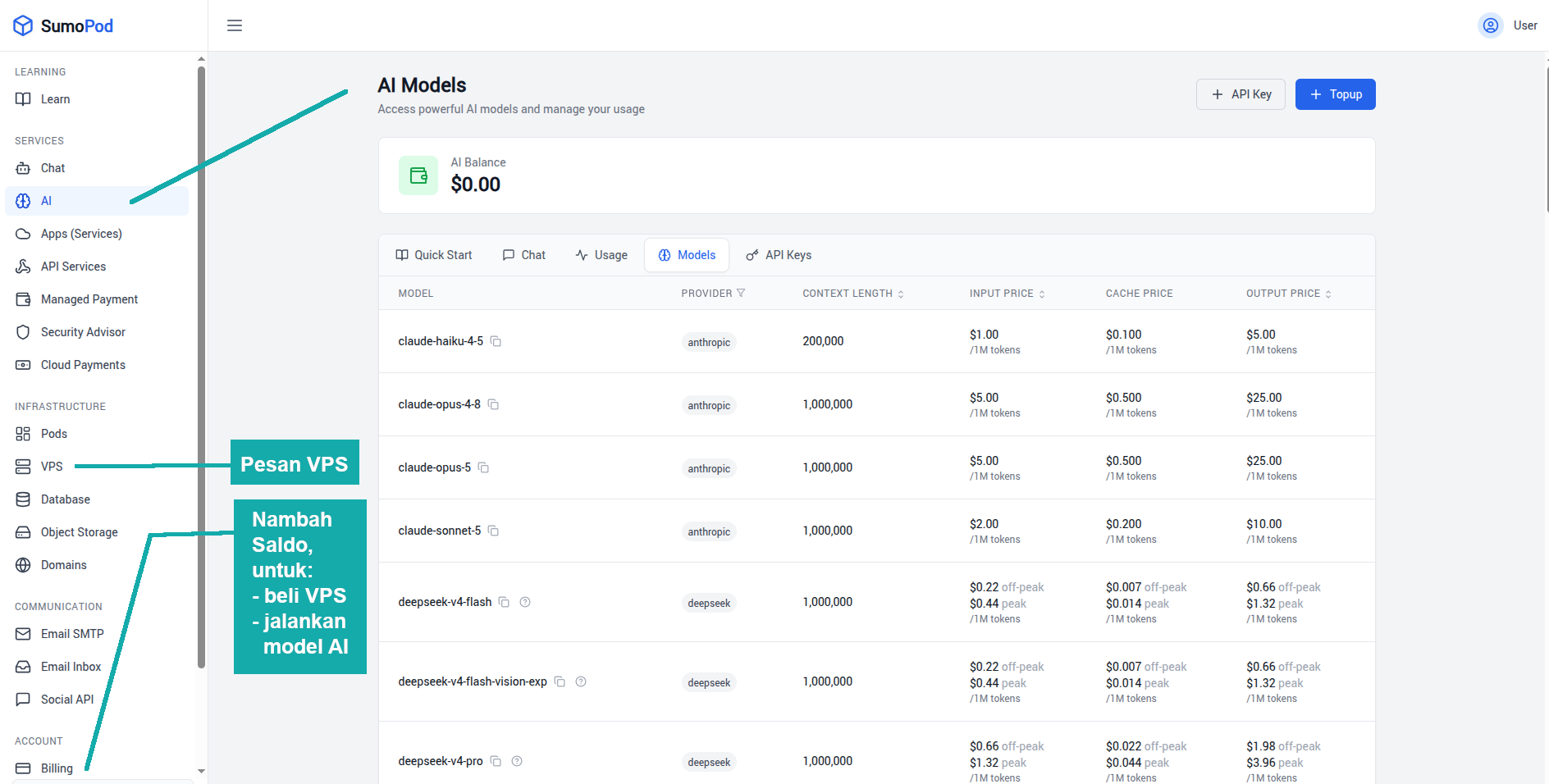Viewport: 1549px width, 784px height.
Task: Click the deepseek tag for deepseek-v4-flash
Action: pos(709,603)
